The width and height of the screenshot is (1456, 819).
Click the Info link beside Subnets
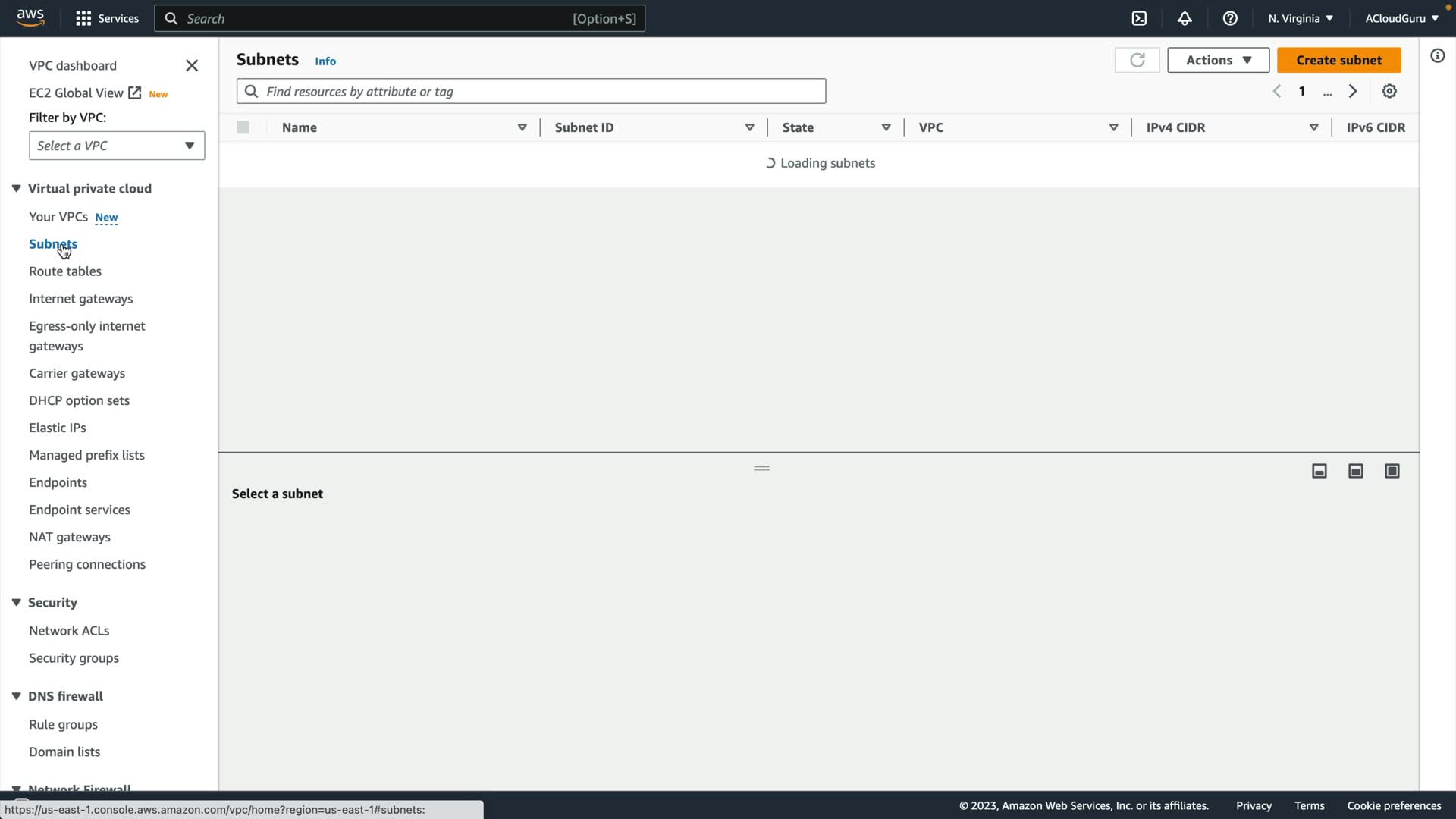325,61
